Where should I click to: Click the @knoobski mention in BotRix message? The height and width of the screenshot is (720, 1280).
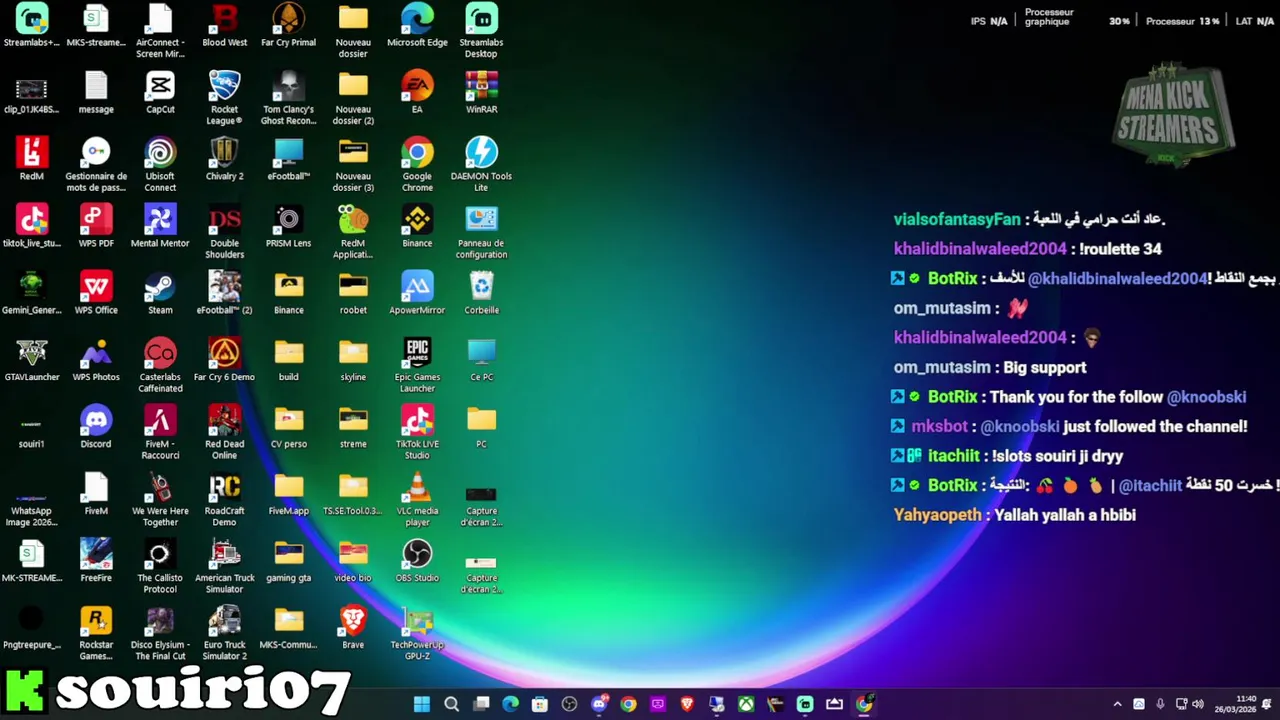click(x=1206, y=397)
